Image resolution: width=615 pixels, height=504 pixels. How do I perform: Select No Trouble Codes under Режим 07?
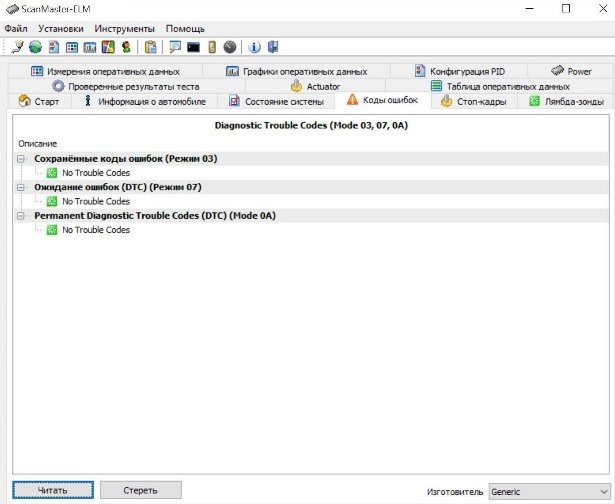96,202
